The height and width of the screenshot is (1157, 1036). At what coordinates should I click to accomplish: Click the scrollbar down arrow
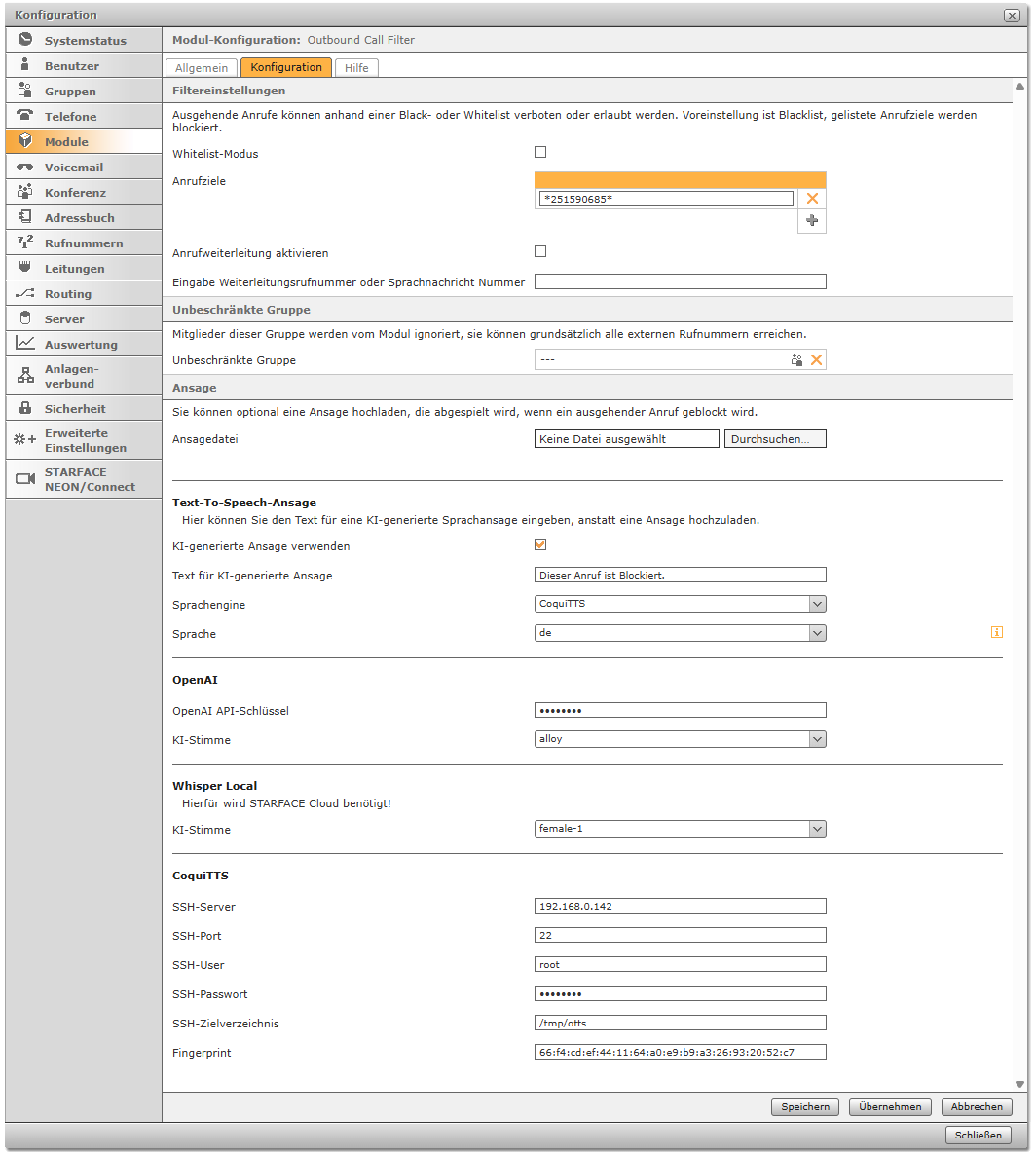click(1019, 1084)
